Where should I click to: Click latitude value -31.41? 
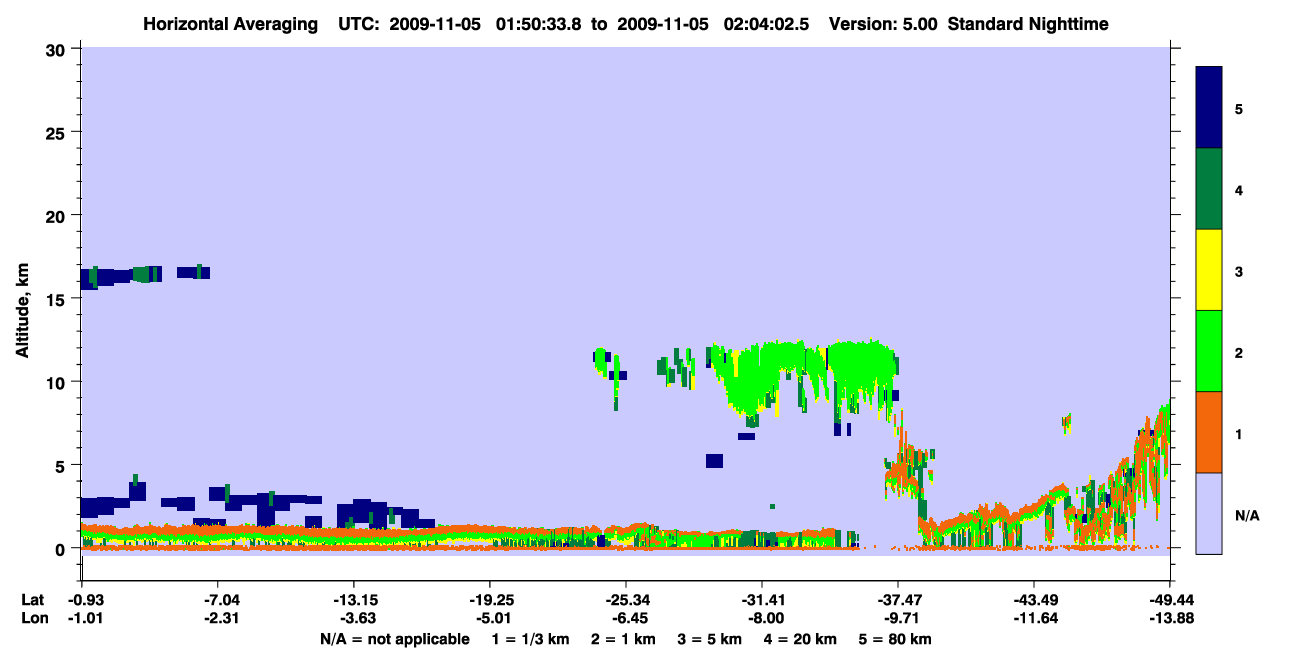pyautogui.click(x=761, y=600)
